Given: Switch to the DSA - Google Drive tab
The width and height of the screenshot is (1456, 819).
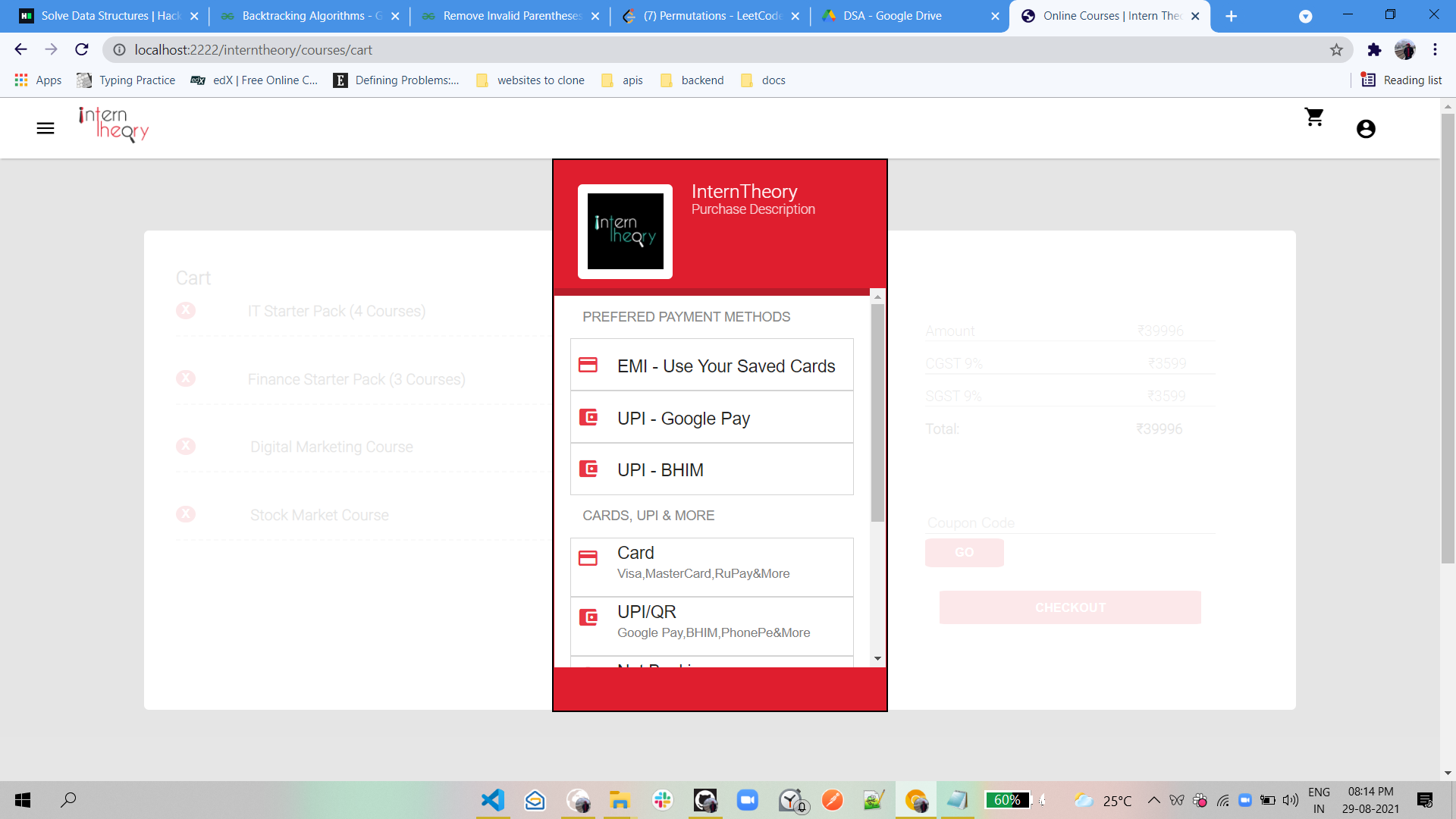Looking at the screenshot, I should click(893, 16).
